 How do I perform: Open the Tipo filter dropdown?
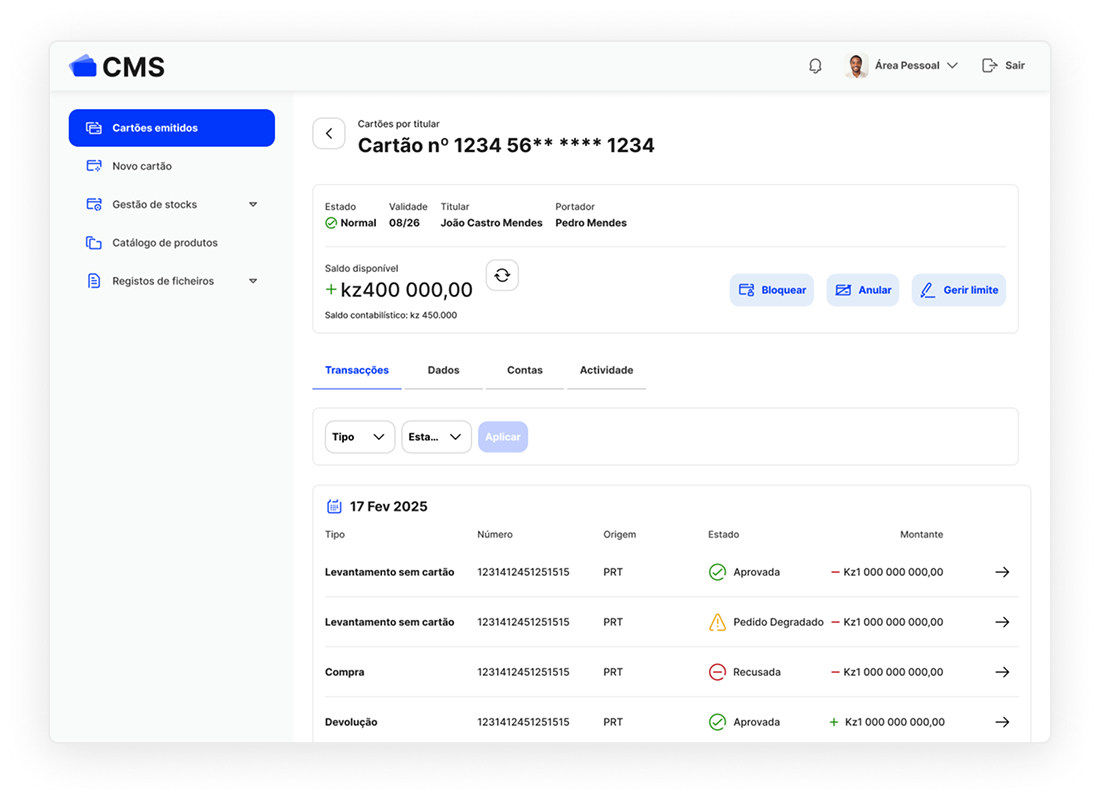[x=359, y=437]
